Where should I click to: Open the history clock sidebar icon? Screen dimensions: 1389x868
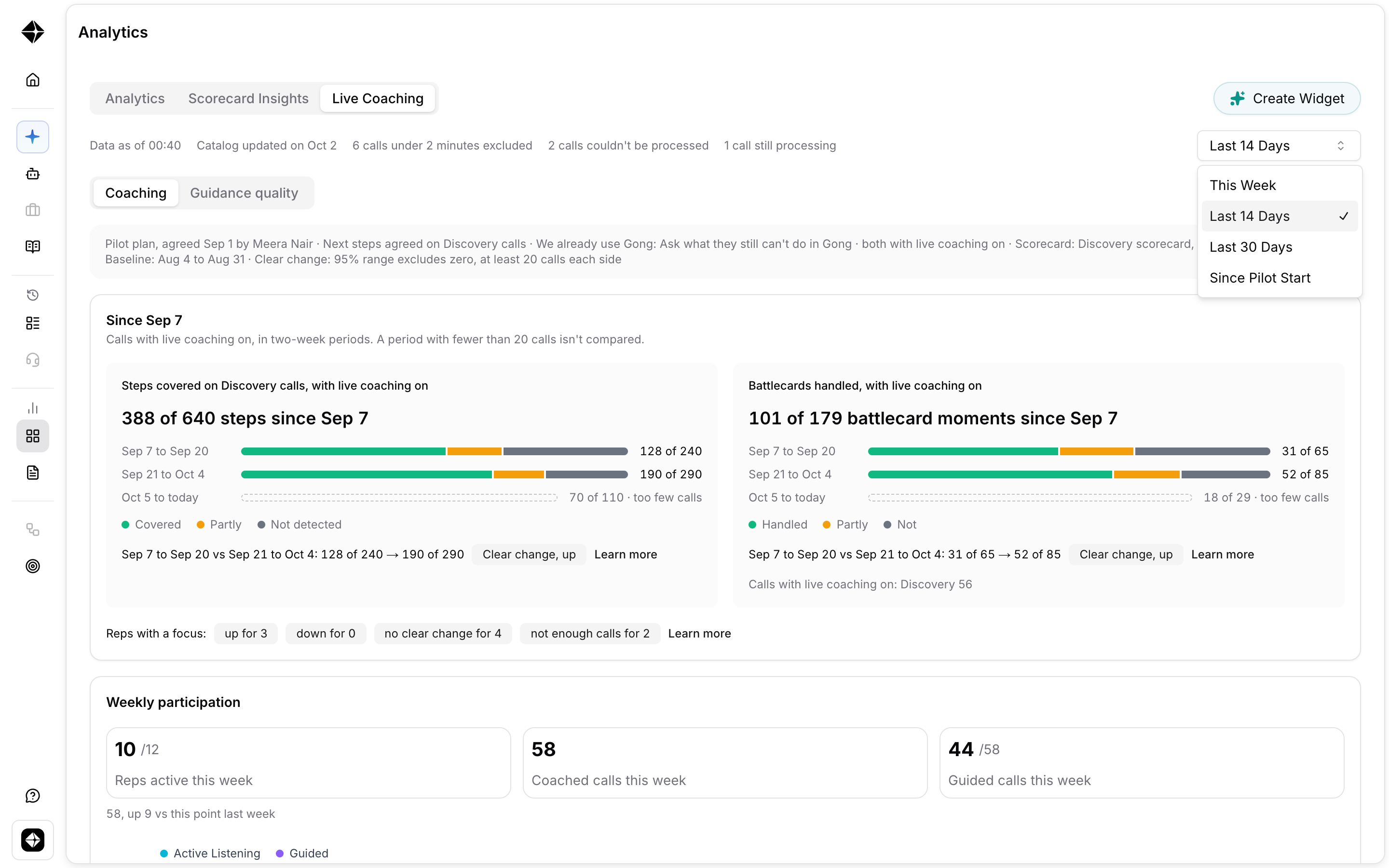(x=33, y=295)
